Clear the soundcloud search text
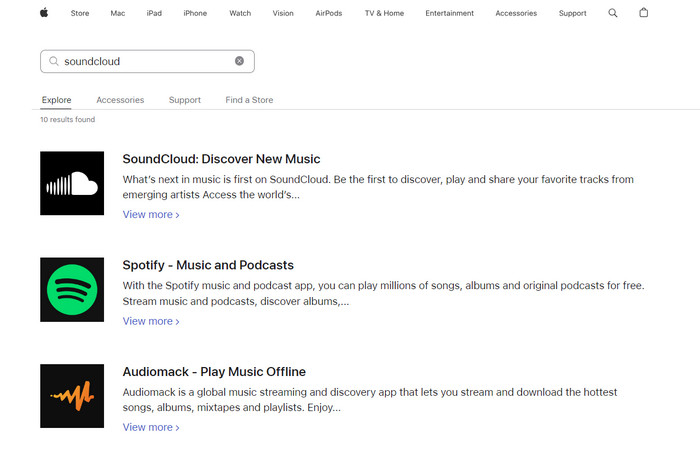Image resolution: width=700 pixels, height=453 pixels. pos(239,61)
